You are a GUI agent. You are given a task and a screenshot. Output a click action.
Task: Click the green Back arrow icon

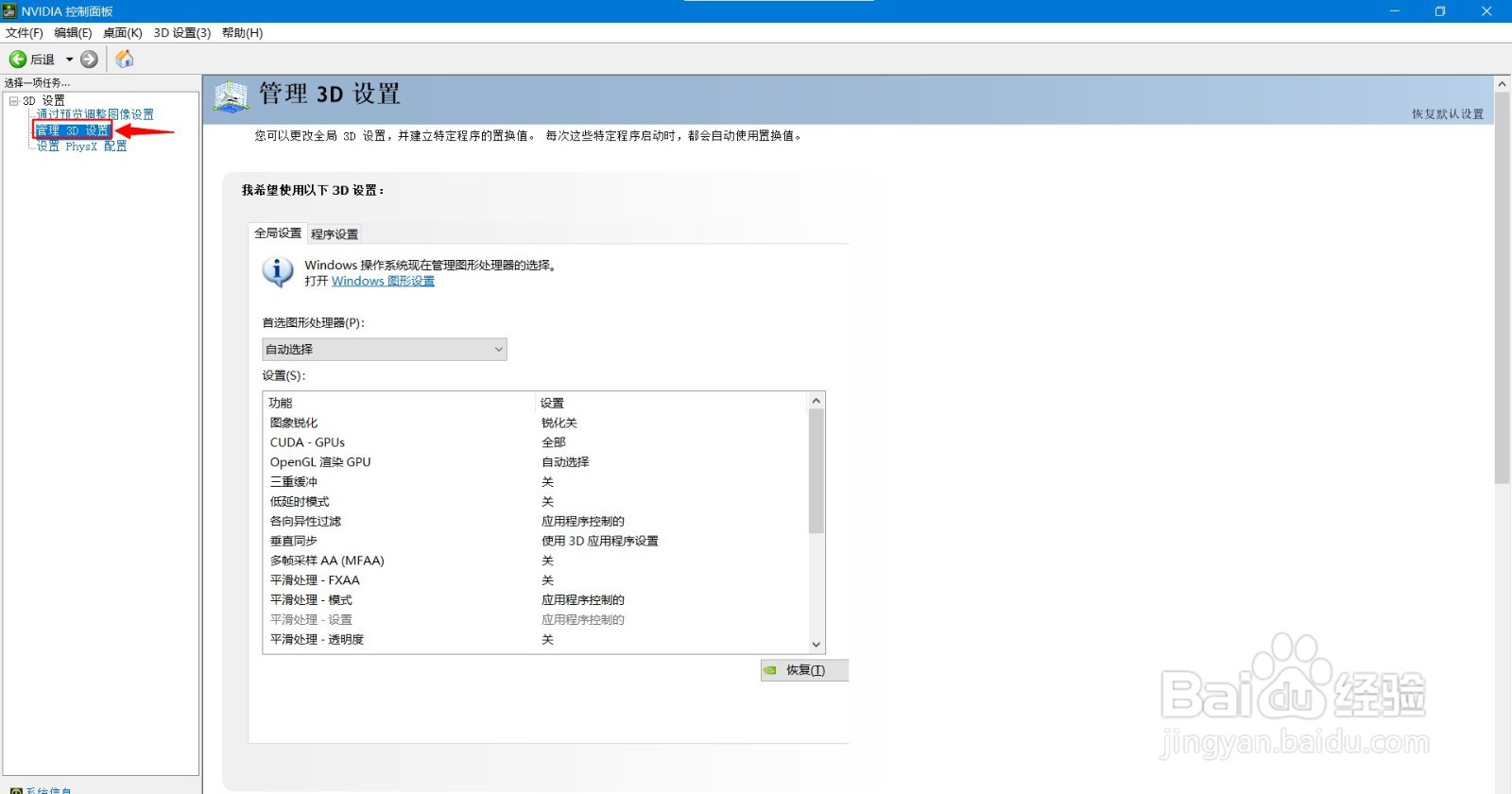pos(17,60)
